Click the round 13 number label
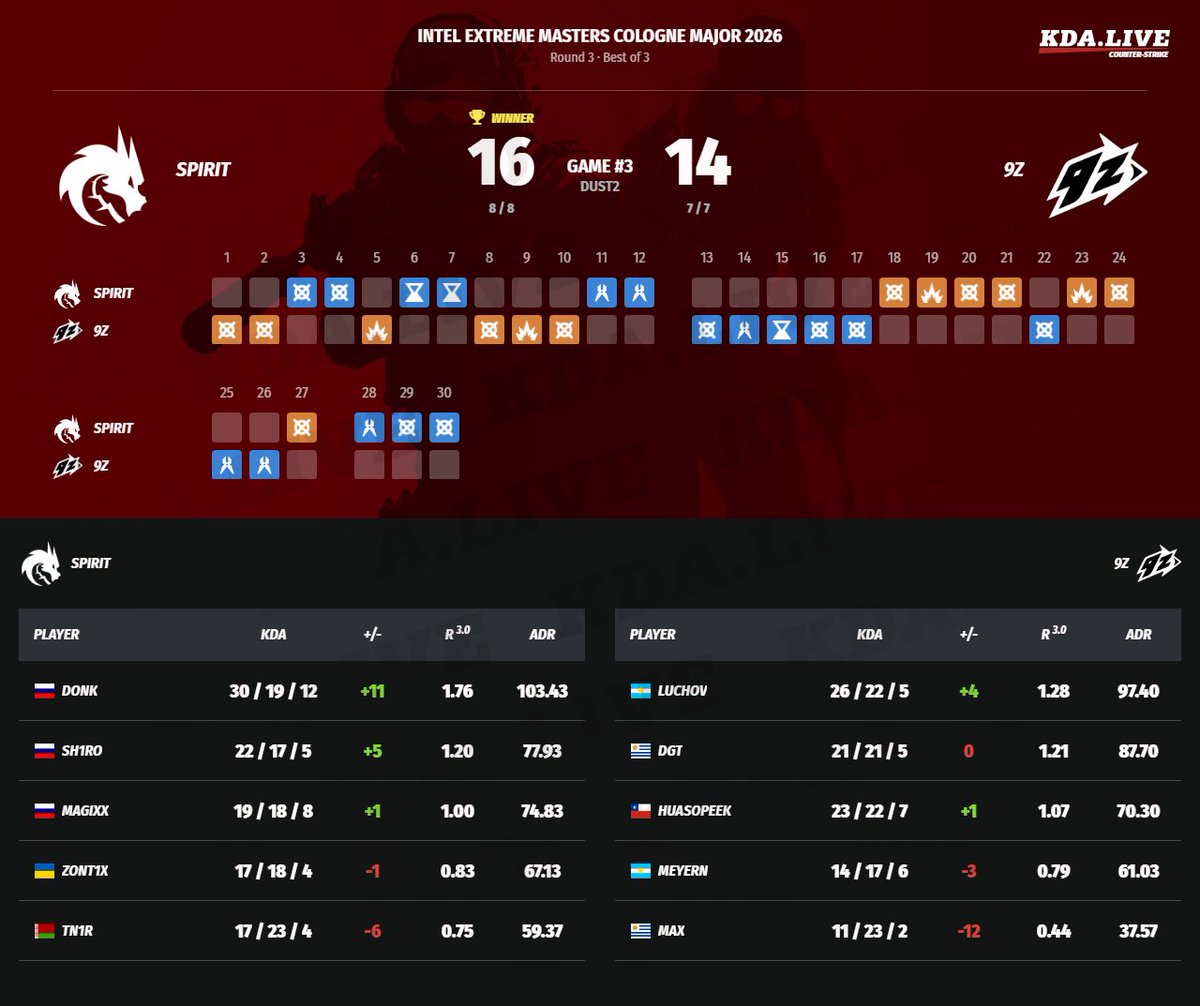Image resolution: width=1200 pixels, height=1006 pixels. [x=707, y=258]
